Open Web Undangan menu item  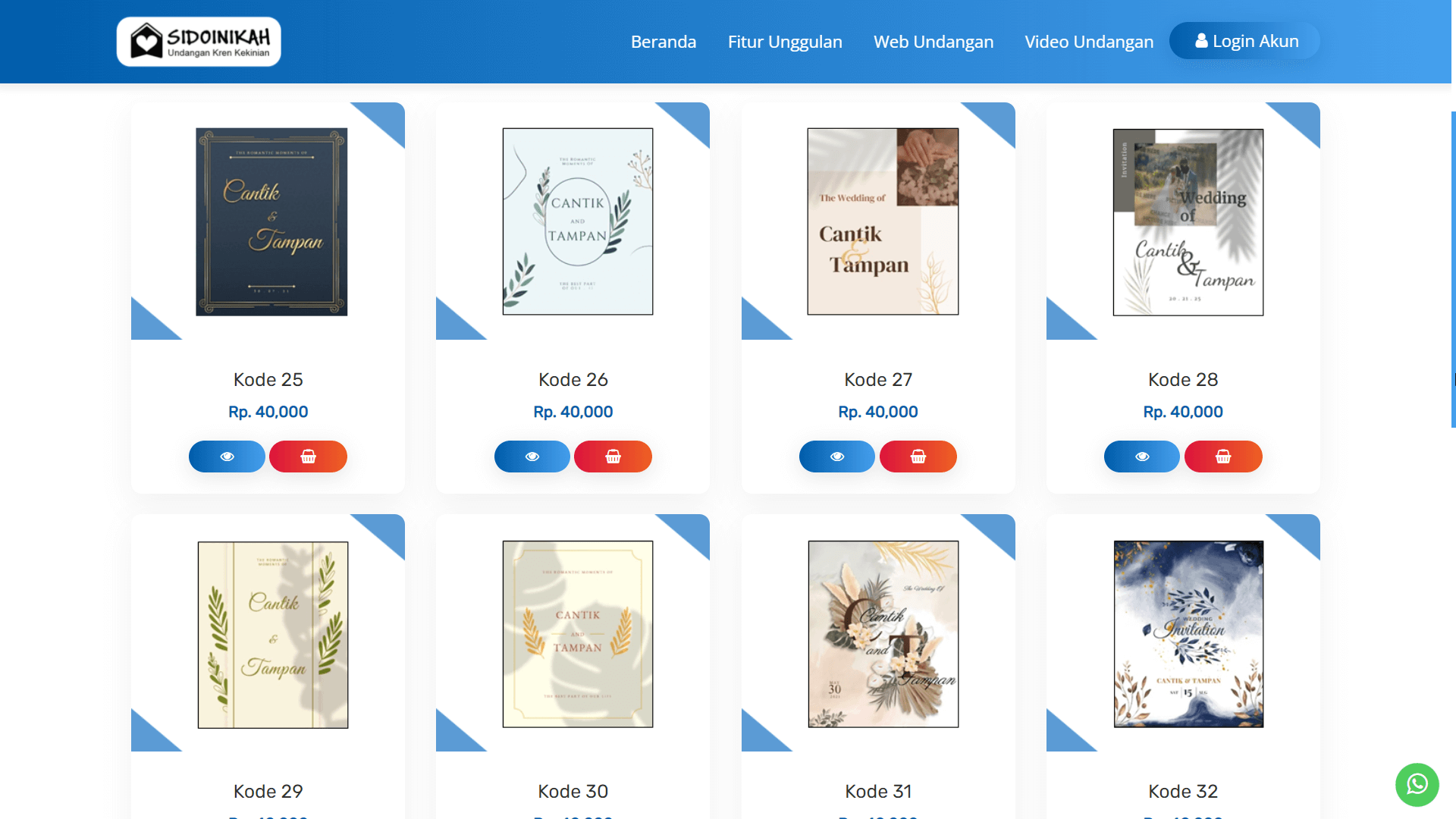pos(933,42)
